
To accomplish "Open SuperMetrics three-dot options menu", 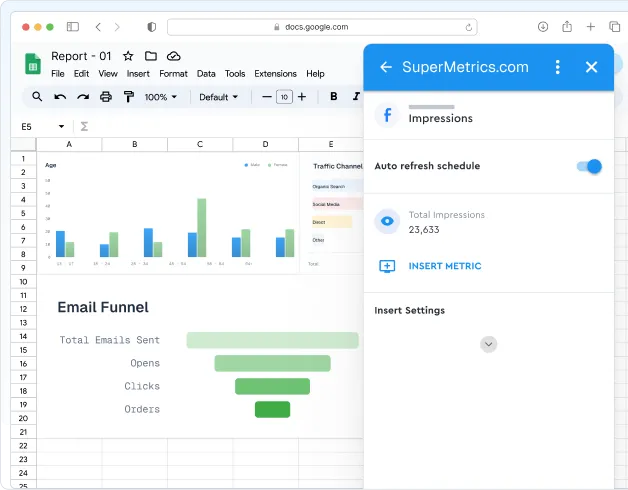I will pos(558,67).
